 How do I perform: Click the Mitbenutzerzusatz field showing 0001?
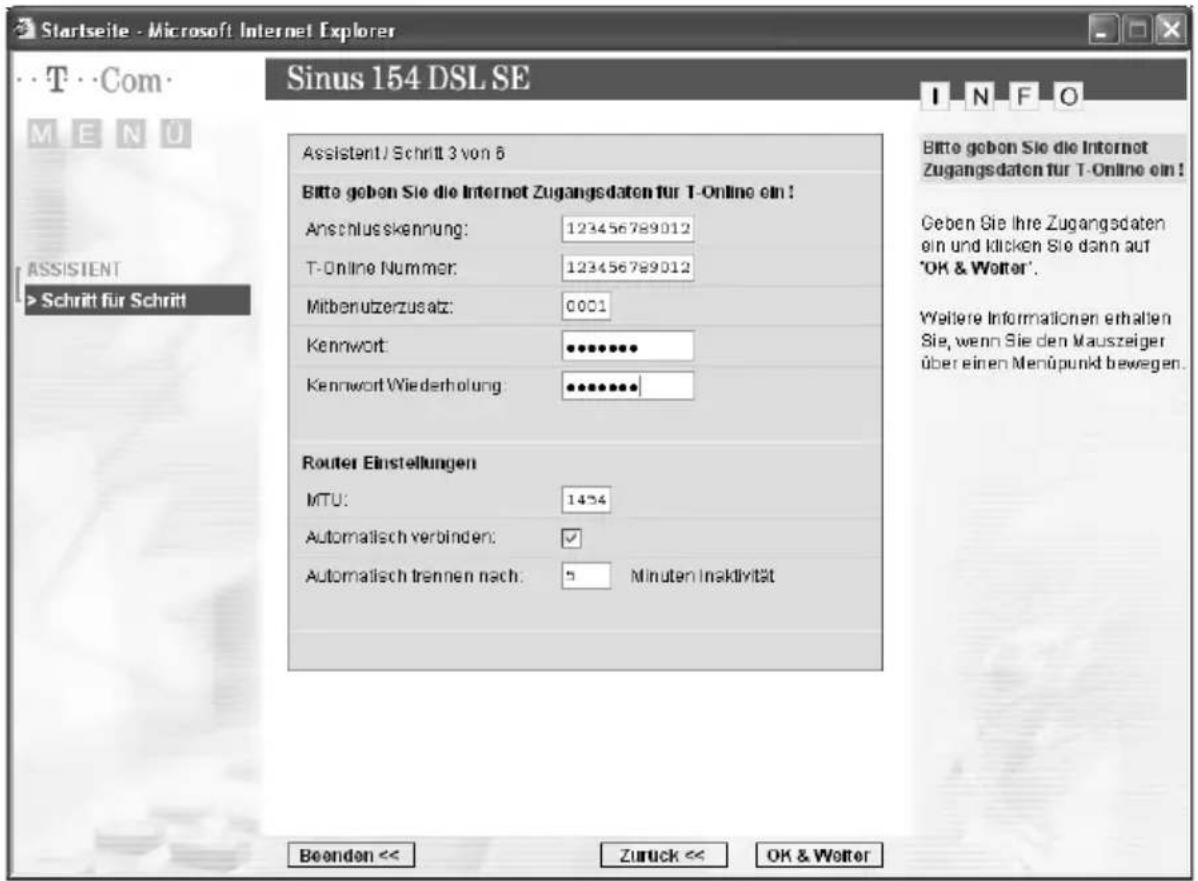[x=586, y=306]
